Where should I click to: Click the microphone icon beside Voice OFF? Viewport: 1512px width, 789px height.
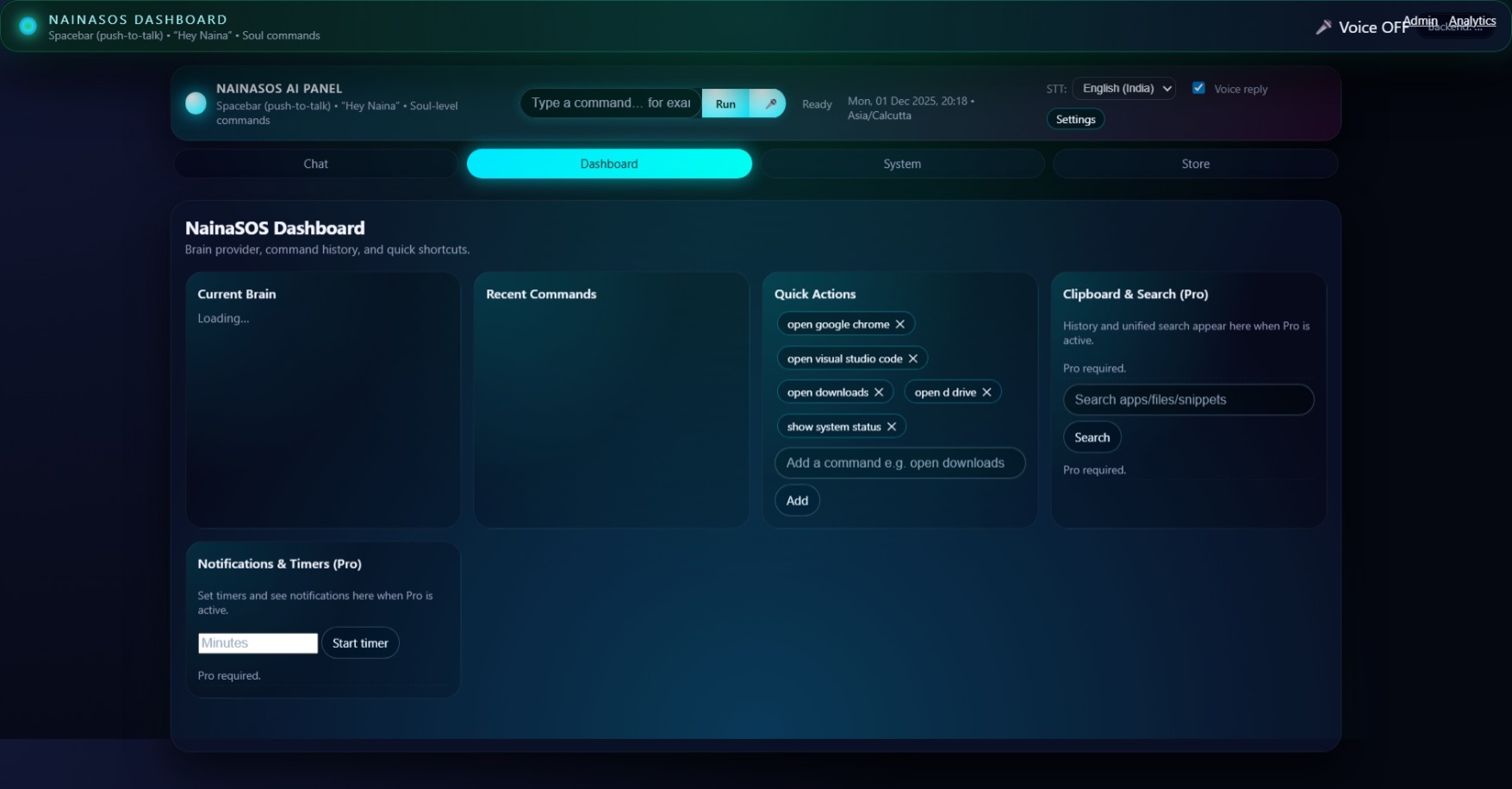(x=1324, y=27)
